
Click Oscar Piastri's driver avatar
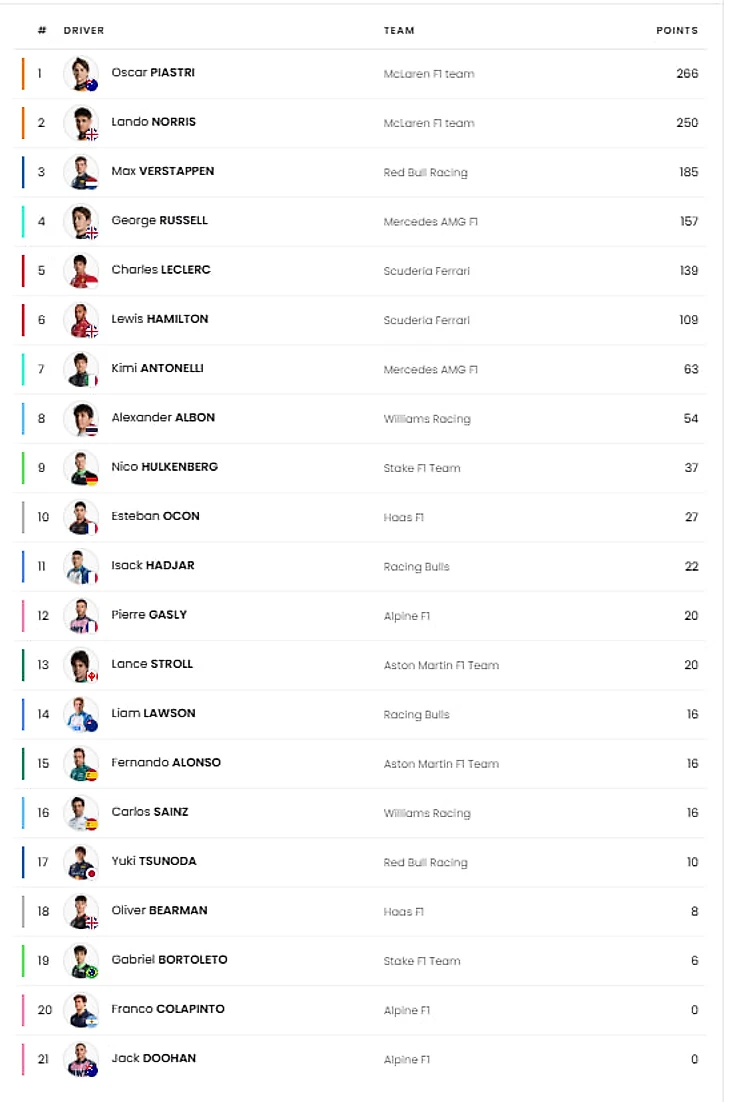click(81, 74)
